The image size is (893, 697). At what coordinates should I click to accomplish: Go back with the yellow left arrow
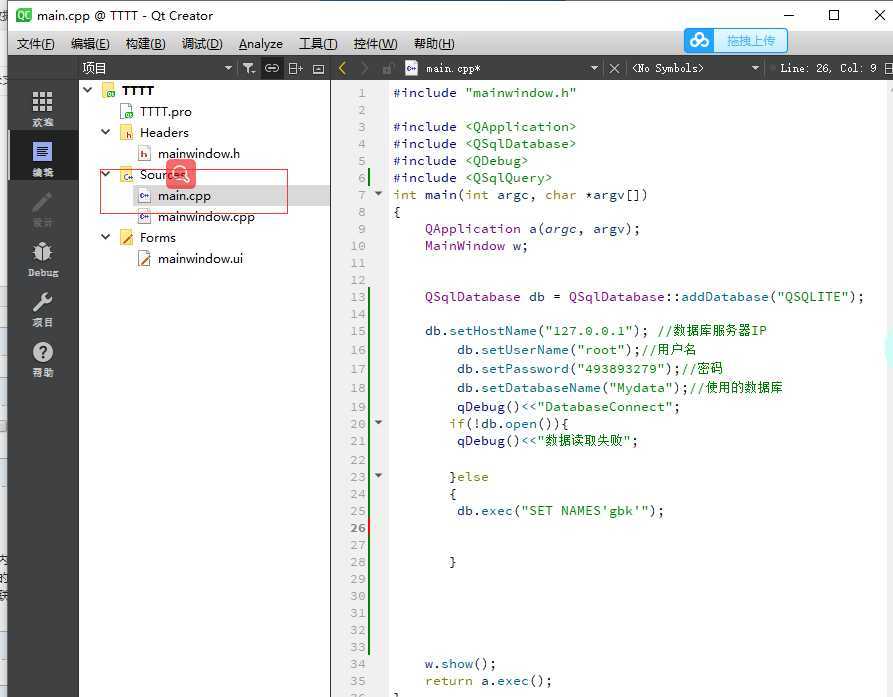[342, 68]
